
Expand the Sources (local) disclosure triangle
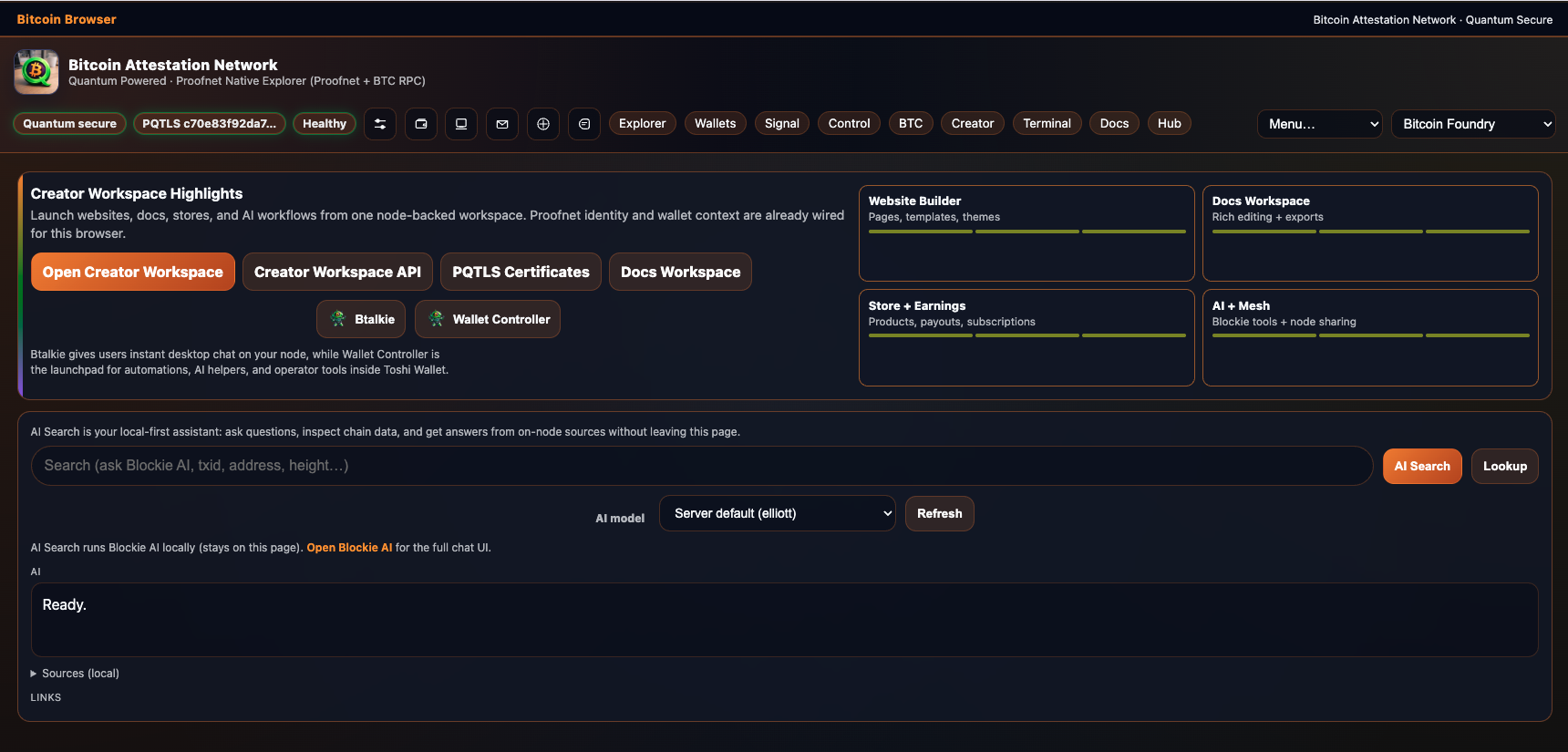tap(34, 674)
